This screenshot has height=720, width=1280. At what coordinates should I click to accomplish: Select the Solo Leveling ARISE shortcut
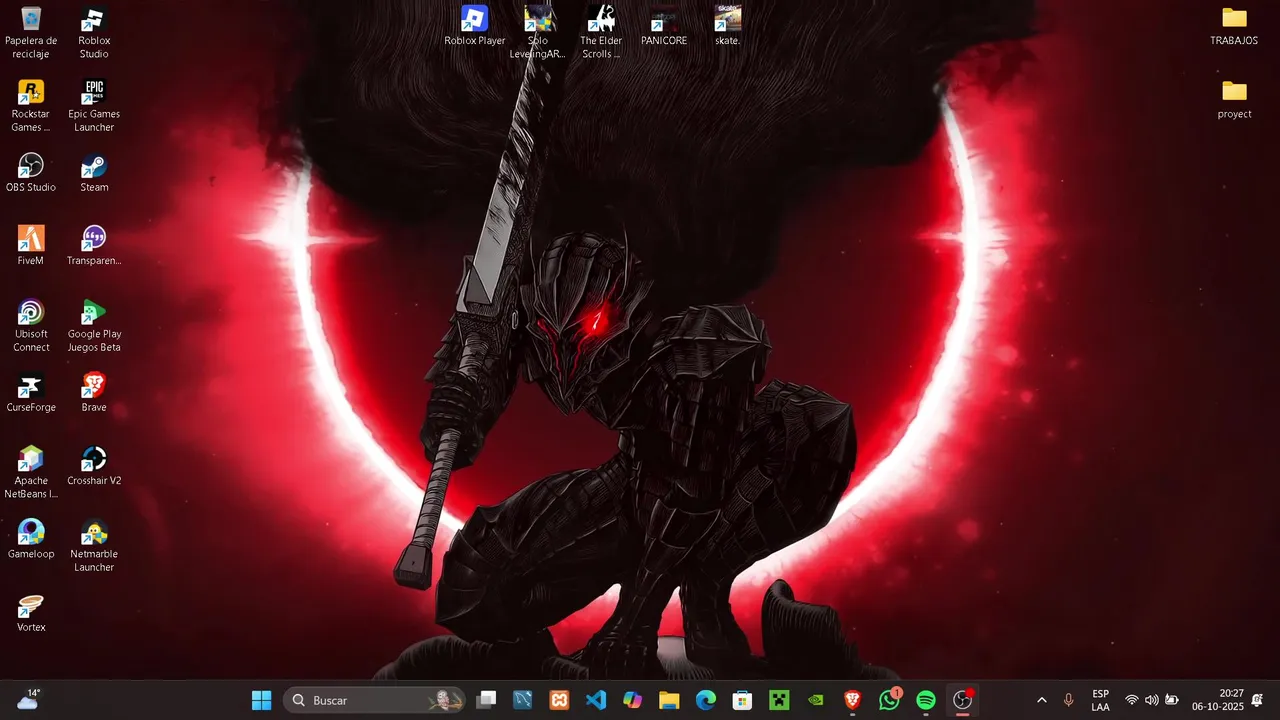click(538, 33)
